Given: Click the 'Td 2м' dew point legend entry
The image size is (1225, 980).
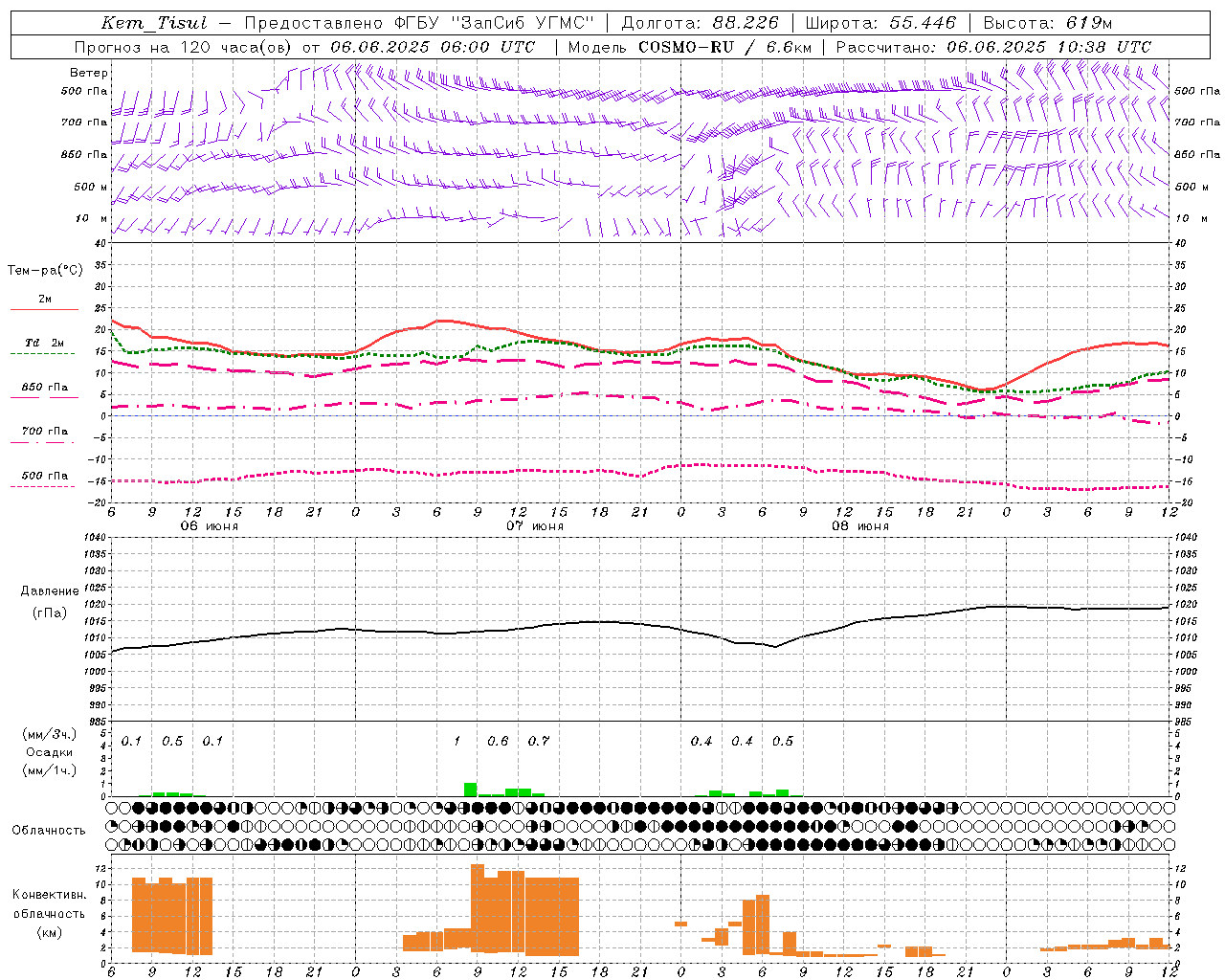Looking at the screenshot, I should (45, 343).
